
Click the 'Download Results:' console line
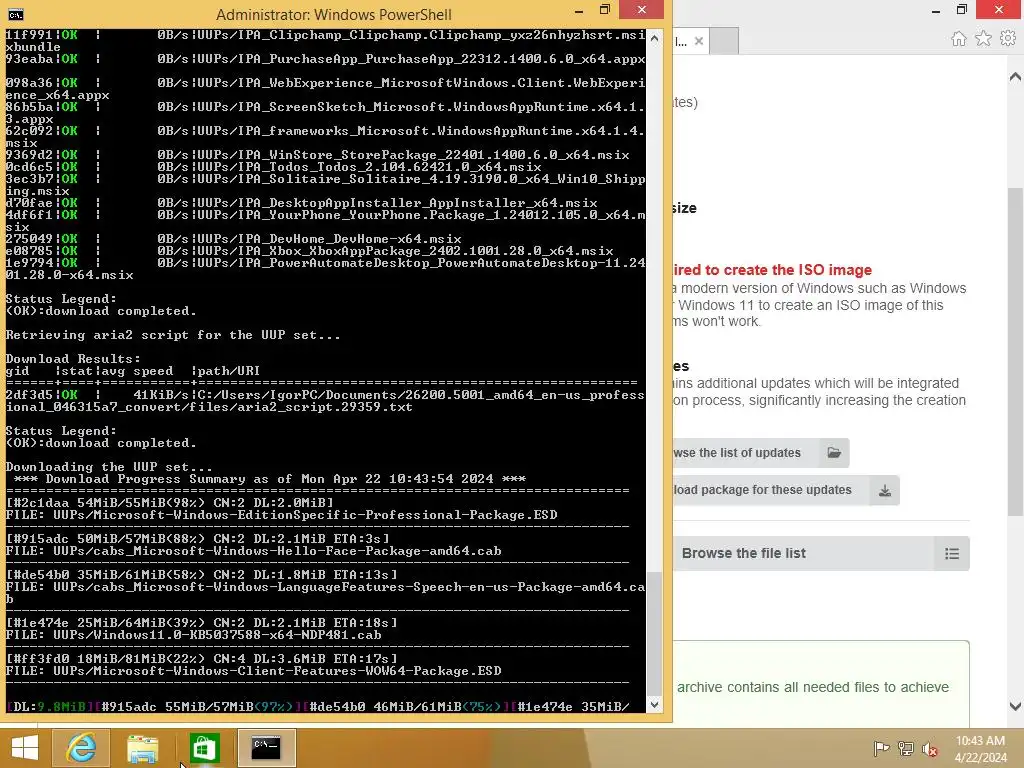[x=73, y=359]
